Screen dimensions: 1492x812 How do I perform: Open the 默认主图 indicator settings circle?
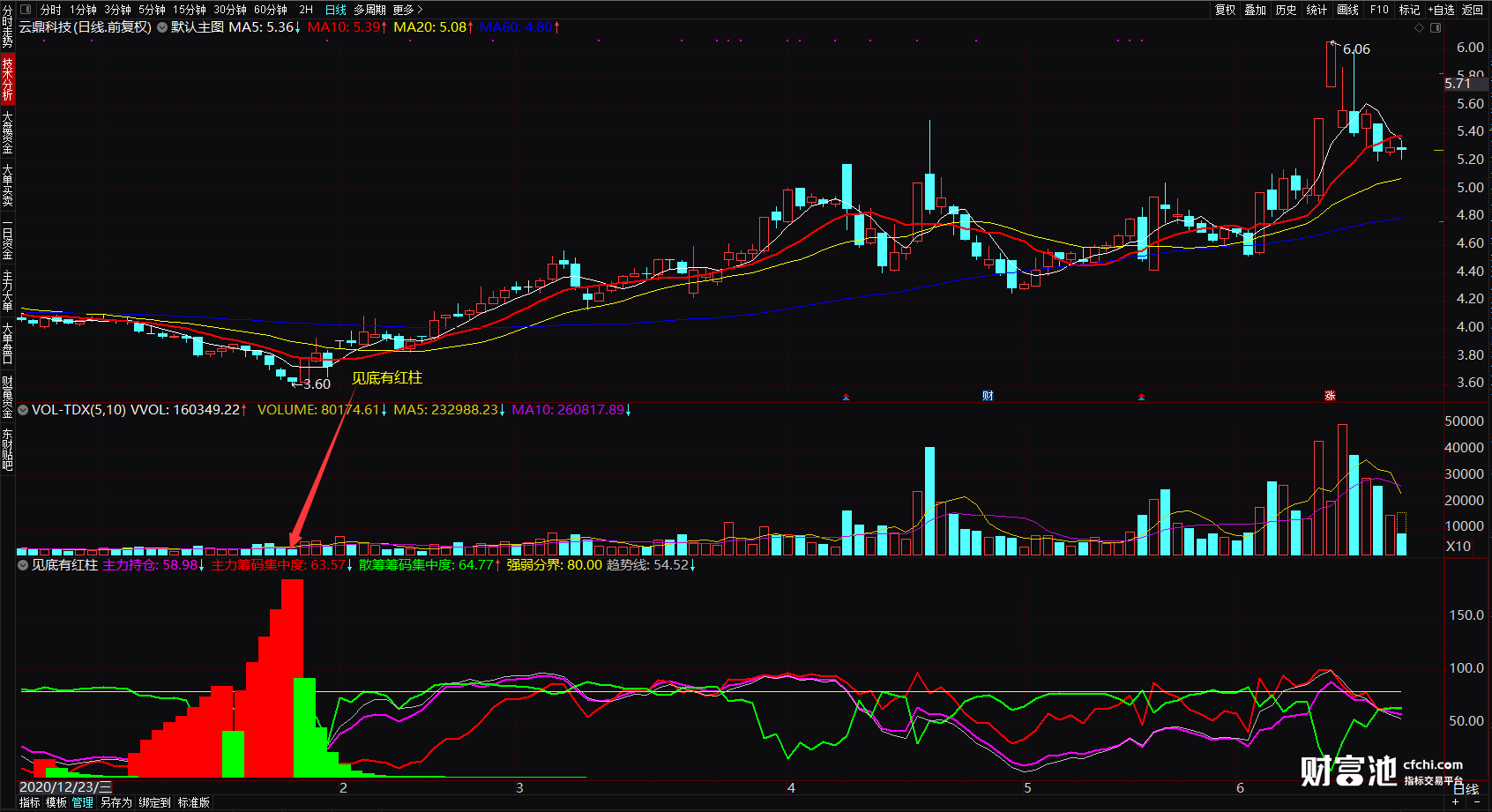coord(162,27)
